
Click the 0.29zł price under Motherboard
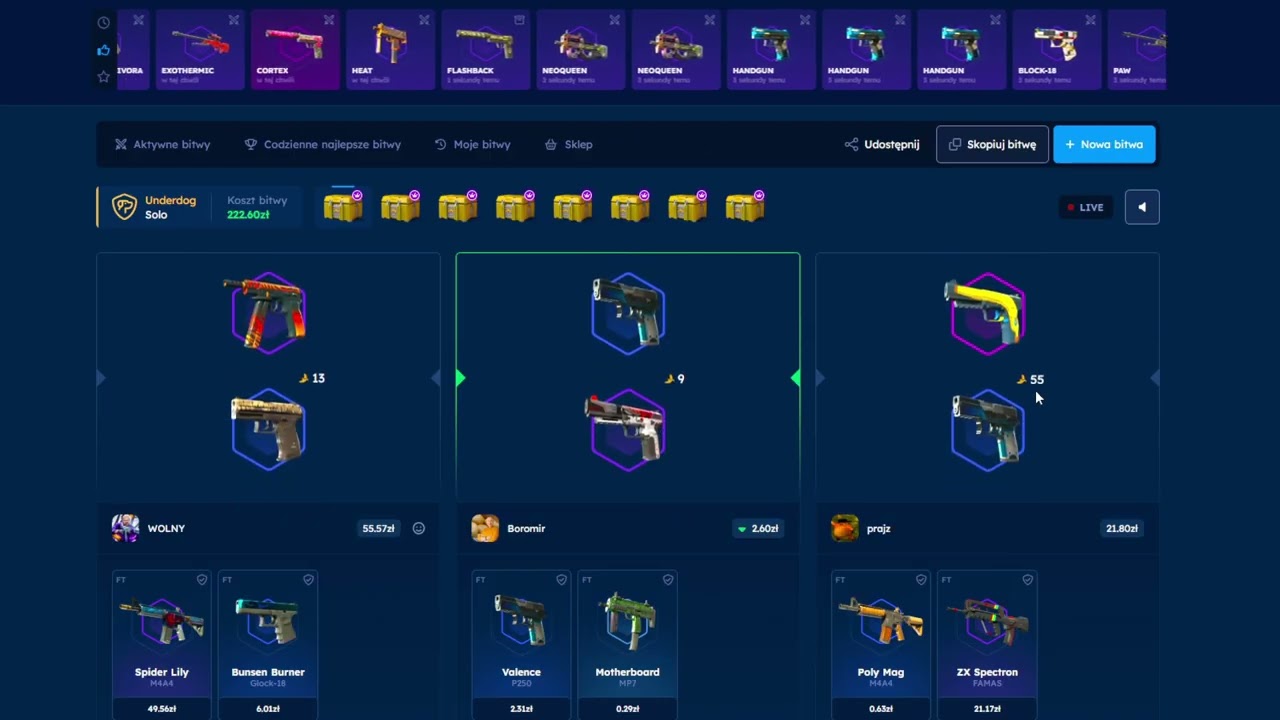[627, 708]
